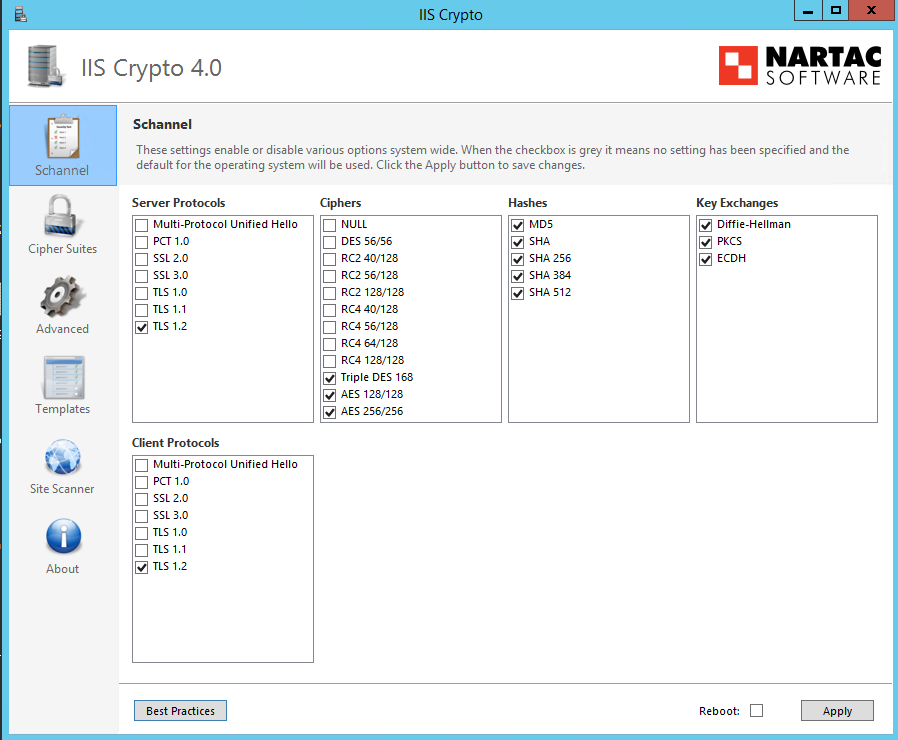Enable the RC2 40/128 cipher

[329, 259]
